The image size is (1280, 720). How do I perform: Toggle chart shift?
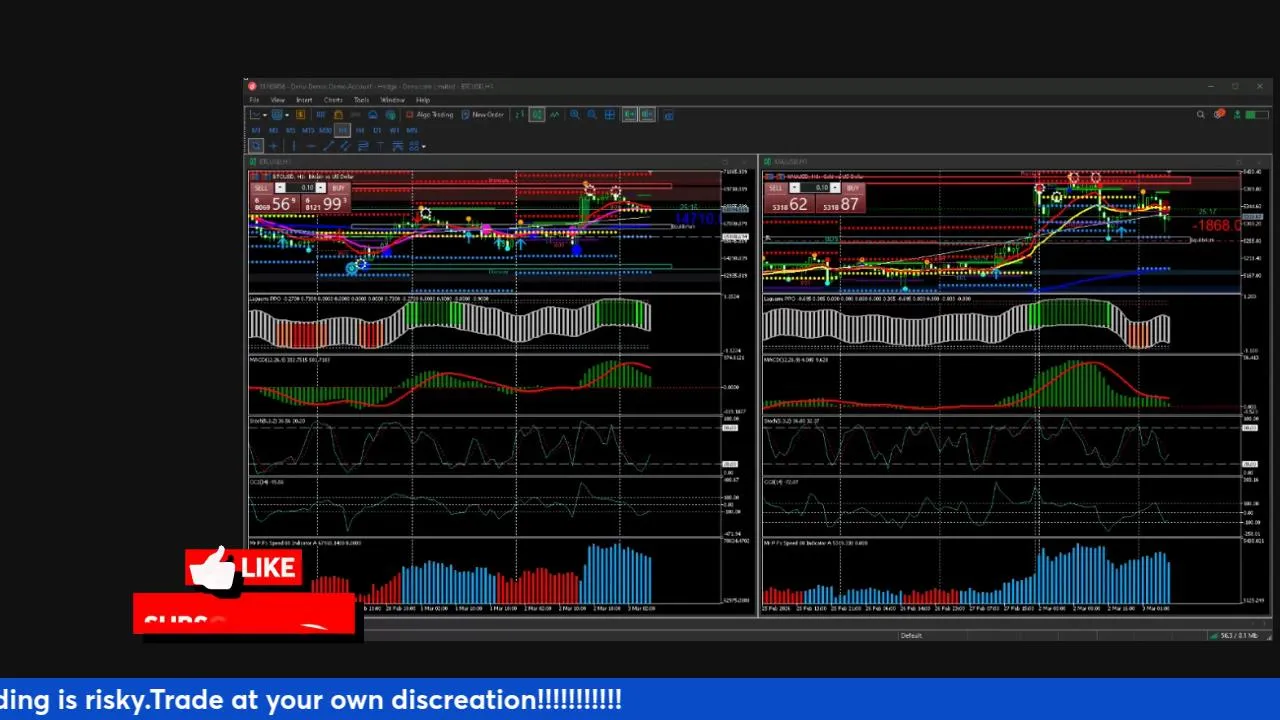[x=646, y=114]
